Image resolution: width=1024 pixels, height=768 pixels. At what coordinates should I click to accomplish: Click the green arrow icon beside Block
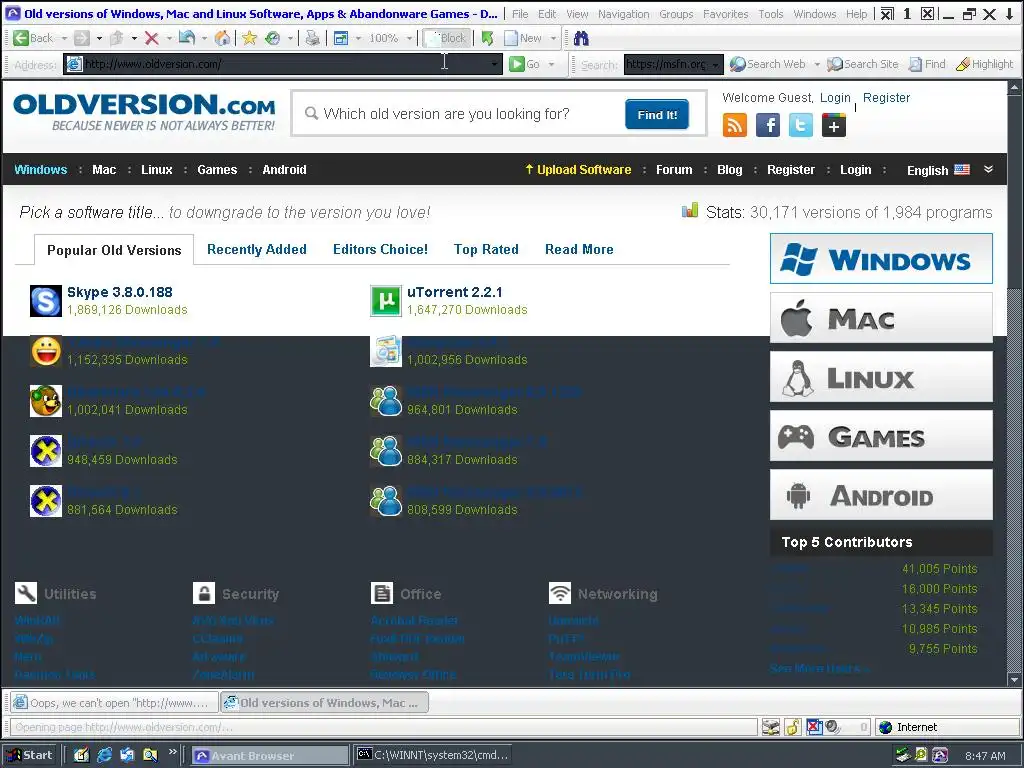click(x=487, y=39)
